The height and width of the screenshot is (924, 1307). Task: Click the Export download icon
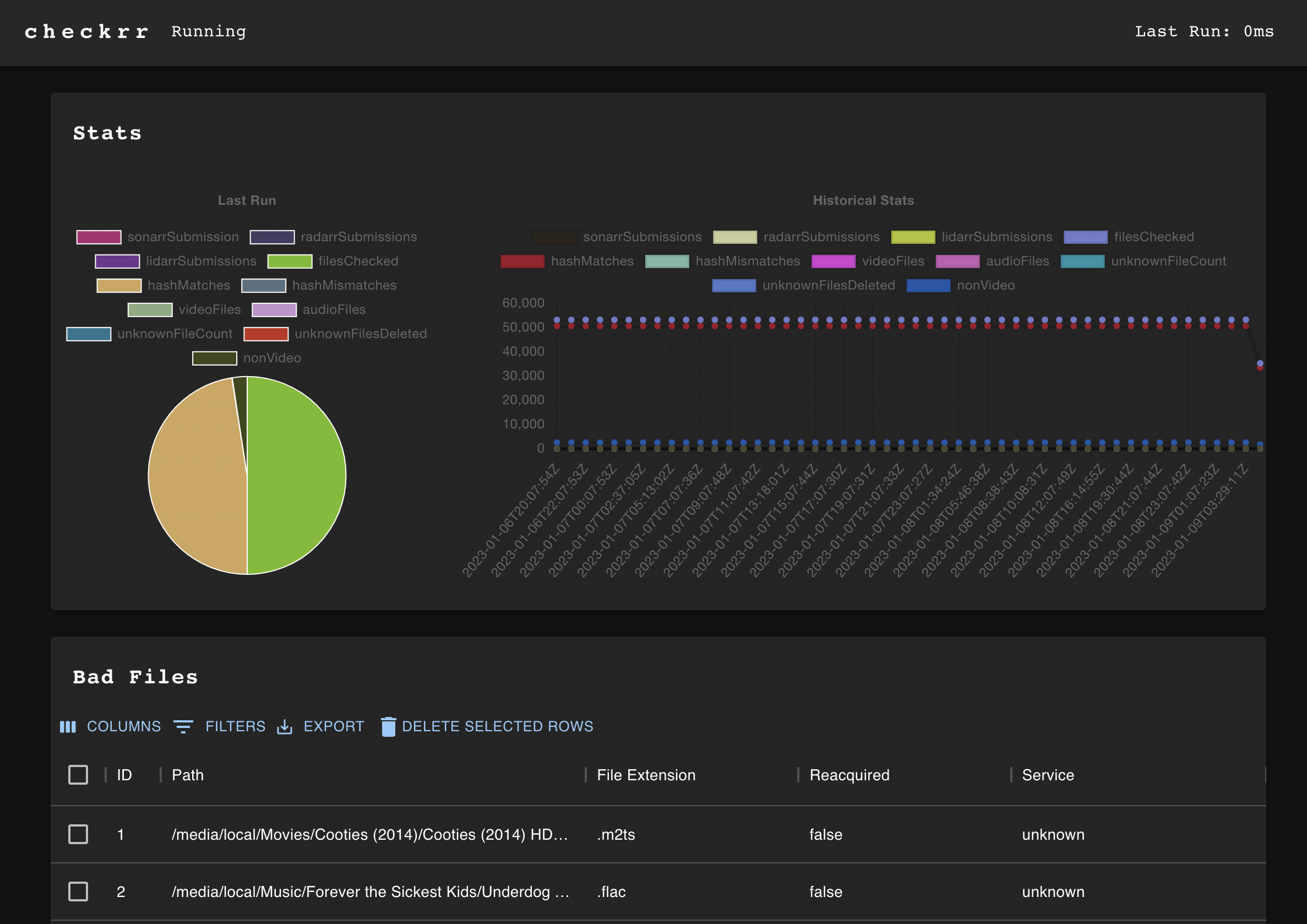coord(285,726)
